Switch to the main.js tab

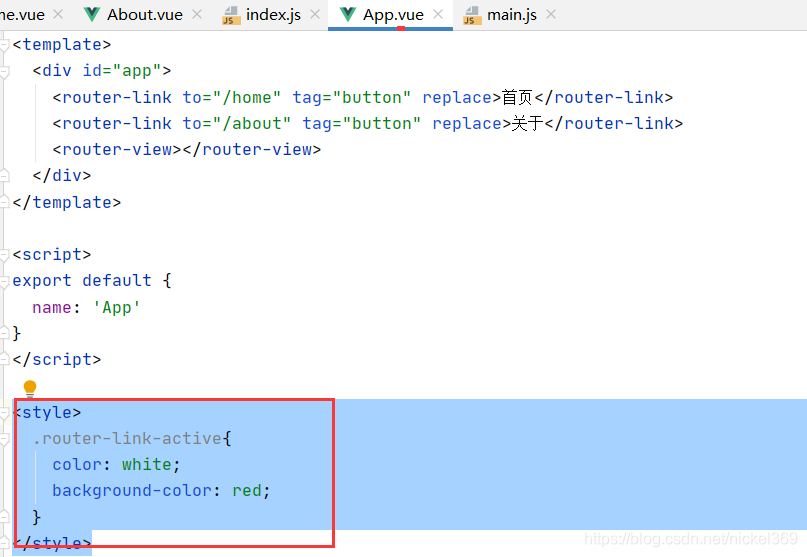click(x=512, y=15)
